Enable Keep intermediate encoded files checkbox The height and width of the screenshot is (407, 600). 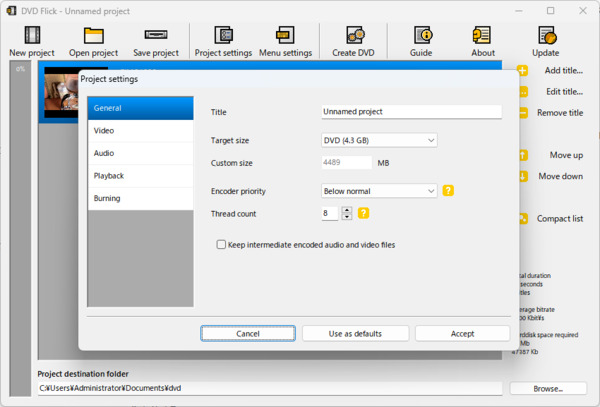coord(221,244)
